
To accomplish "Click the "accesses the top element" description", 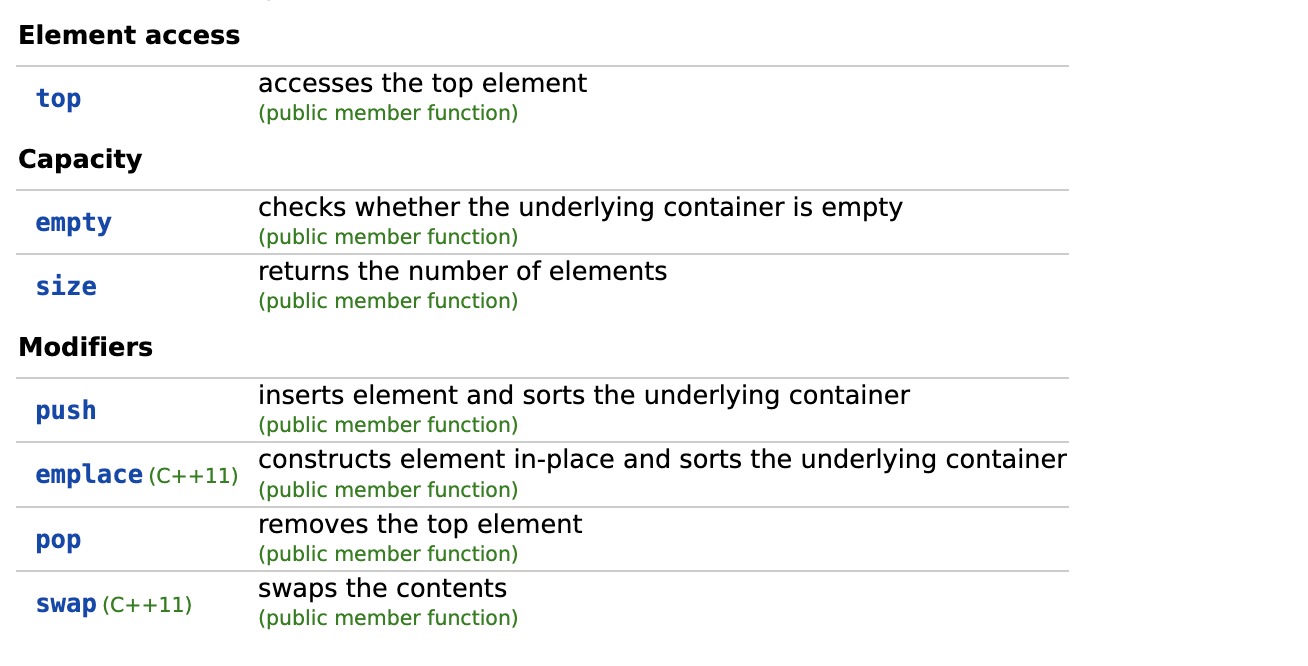I will [422, 83].
